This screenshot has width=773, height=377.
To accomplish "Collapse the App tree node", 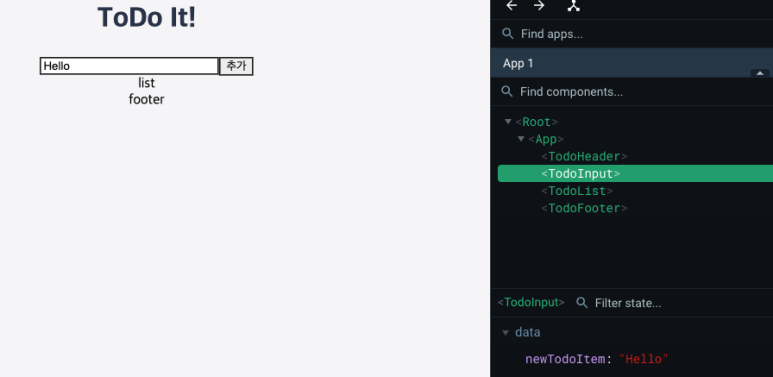I will (521, 139).
